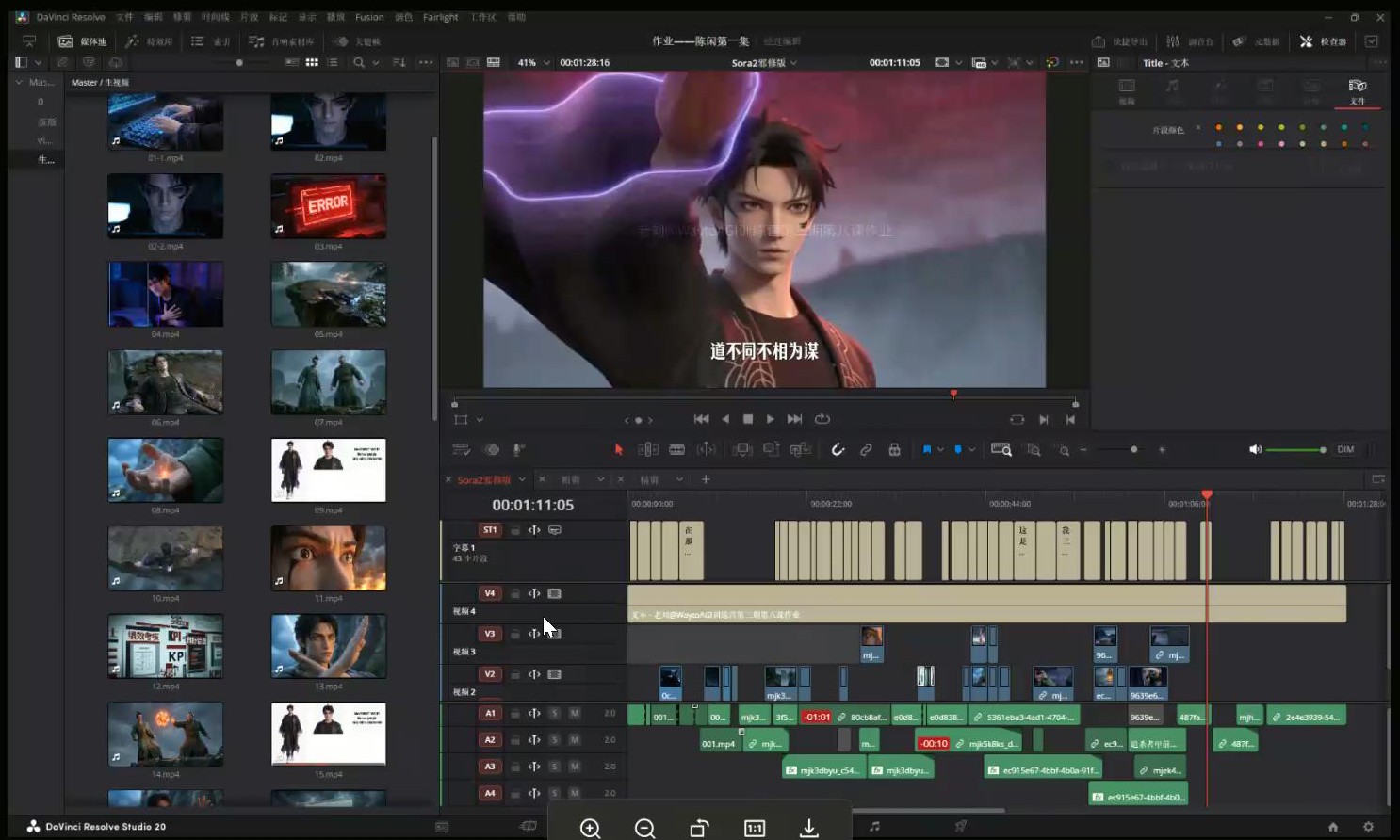
Task: Select the ST1 subtitle track destination
Action: click(490, 530)
